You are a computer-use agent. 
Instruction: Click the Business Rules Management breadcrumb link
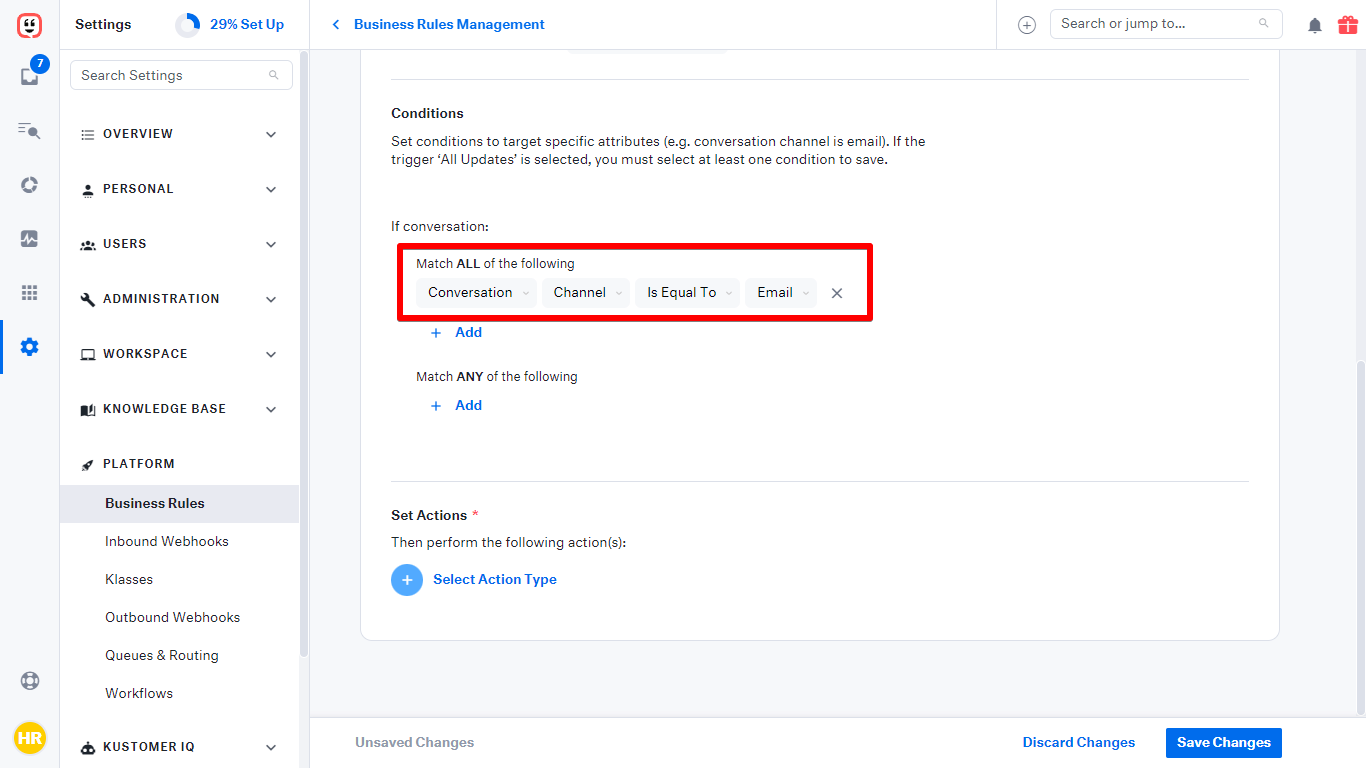pos(449,25)
